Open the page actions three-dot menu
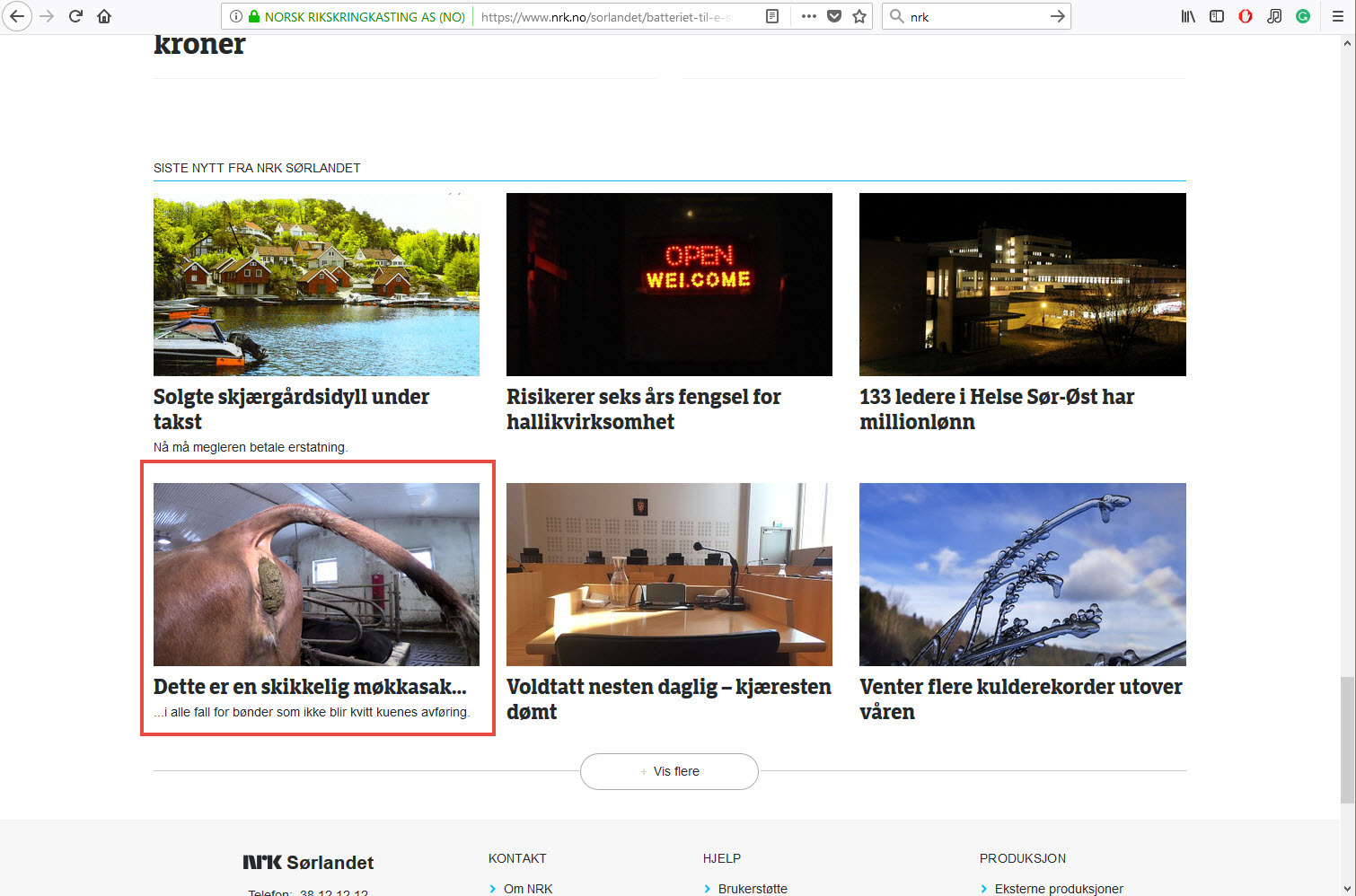 click(x=809, y=16)
